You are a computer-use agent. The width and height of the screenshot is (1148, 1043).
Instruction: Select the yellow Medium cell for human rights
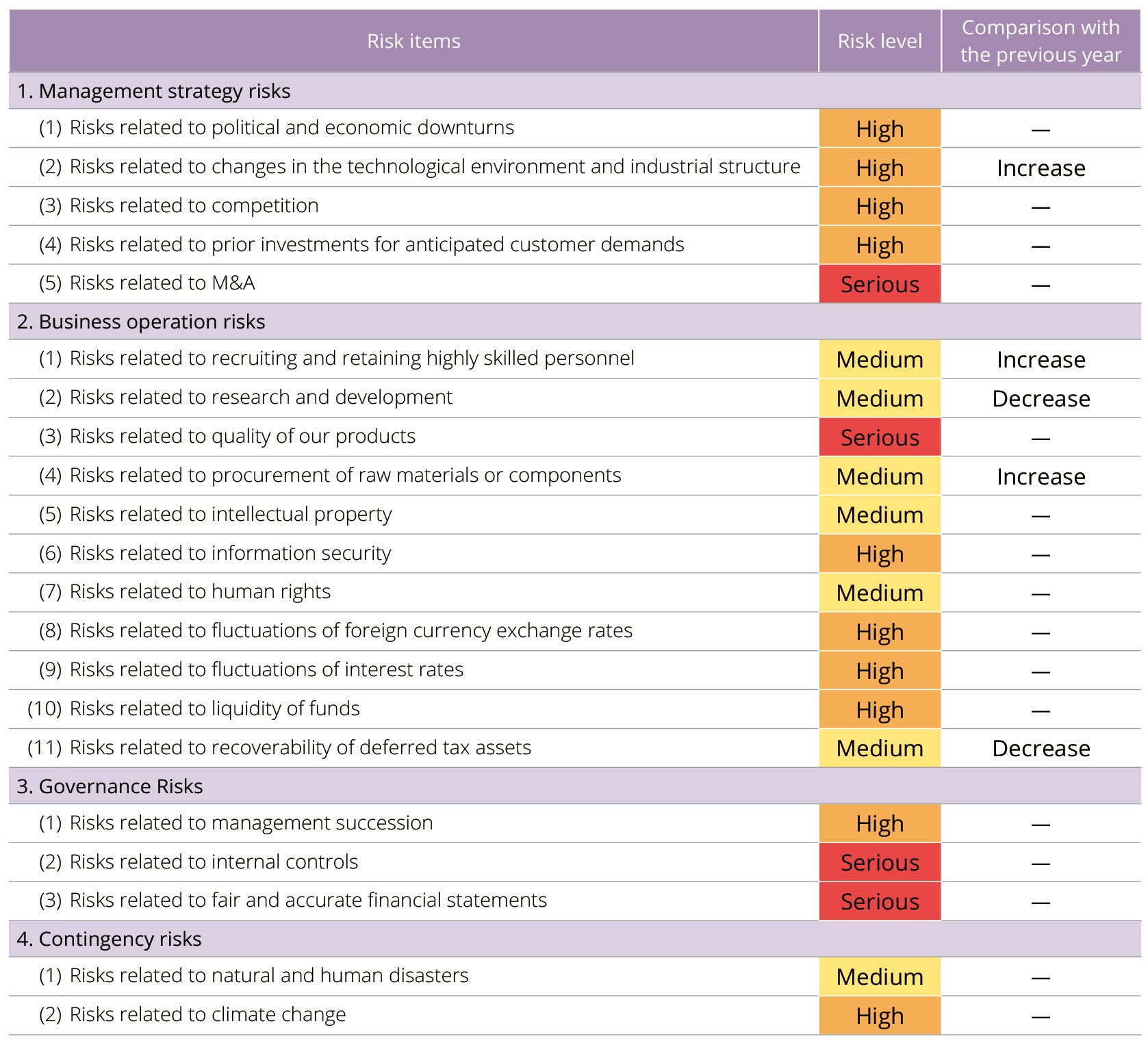880,593
